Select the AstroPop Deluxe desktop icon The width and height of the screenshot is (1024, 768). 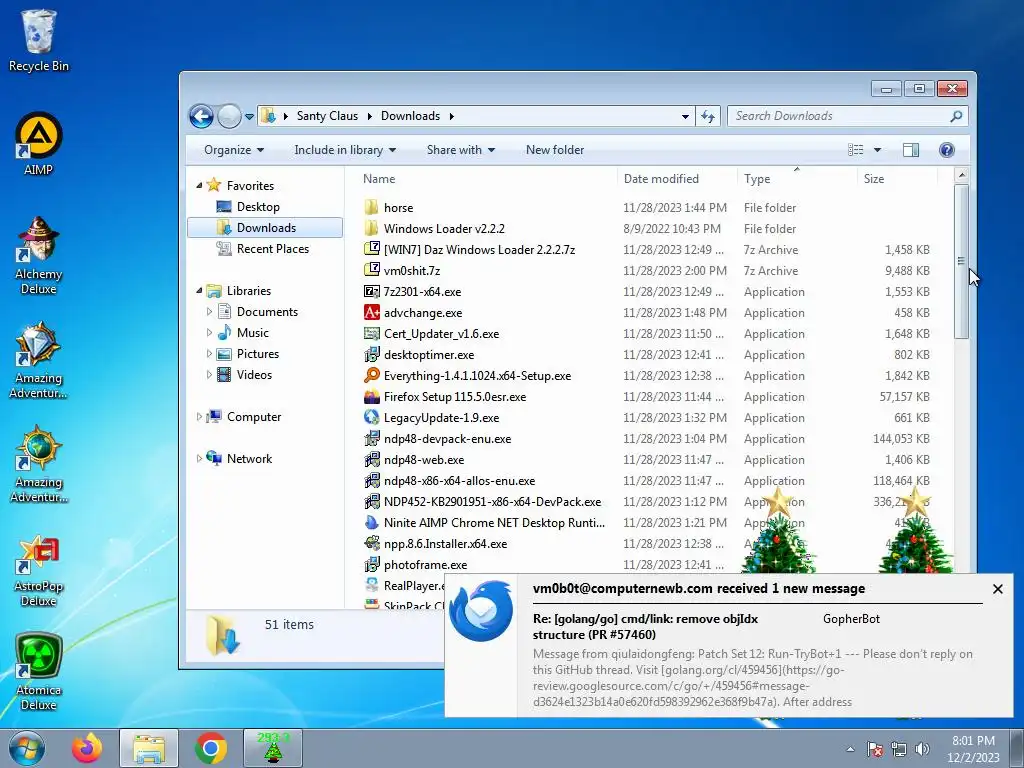(38, 571)
